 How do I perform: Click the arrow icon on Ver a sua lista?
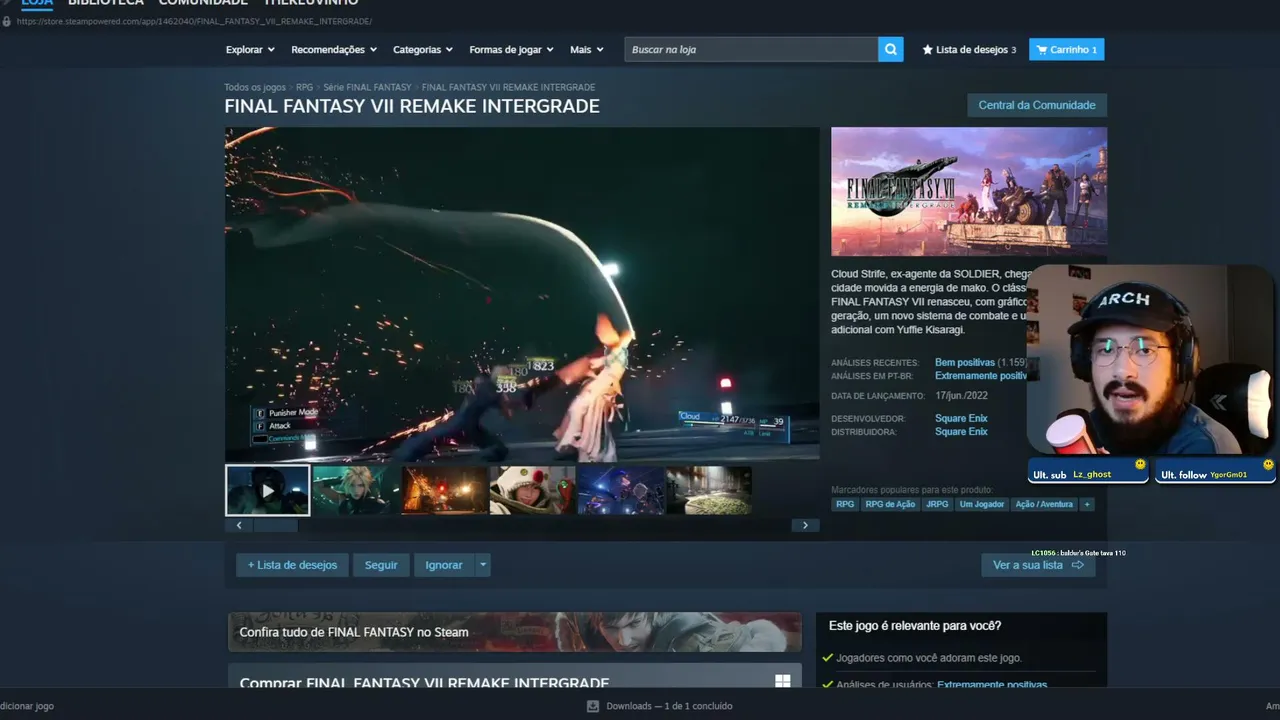pyautogui.click(x=1077, y=565)
